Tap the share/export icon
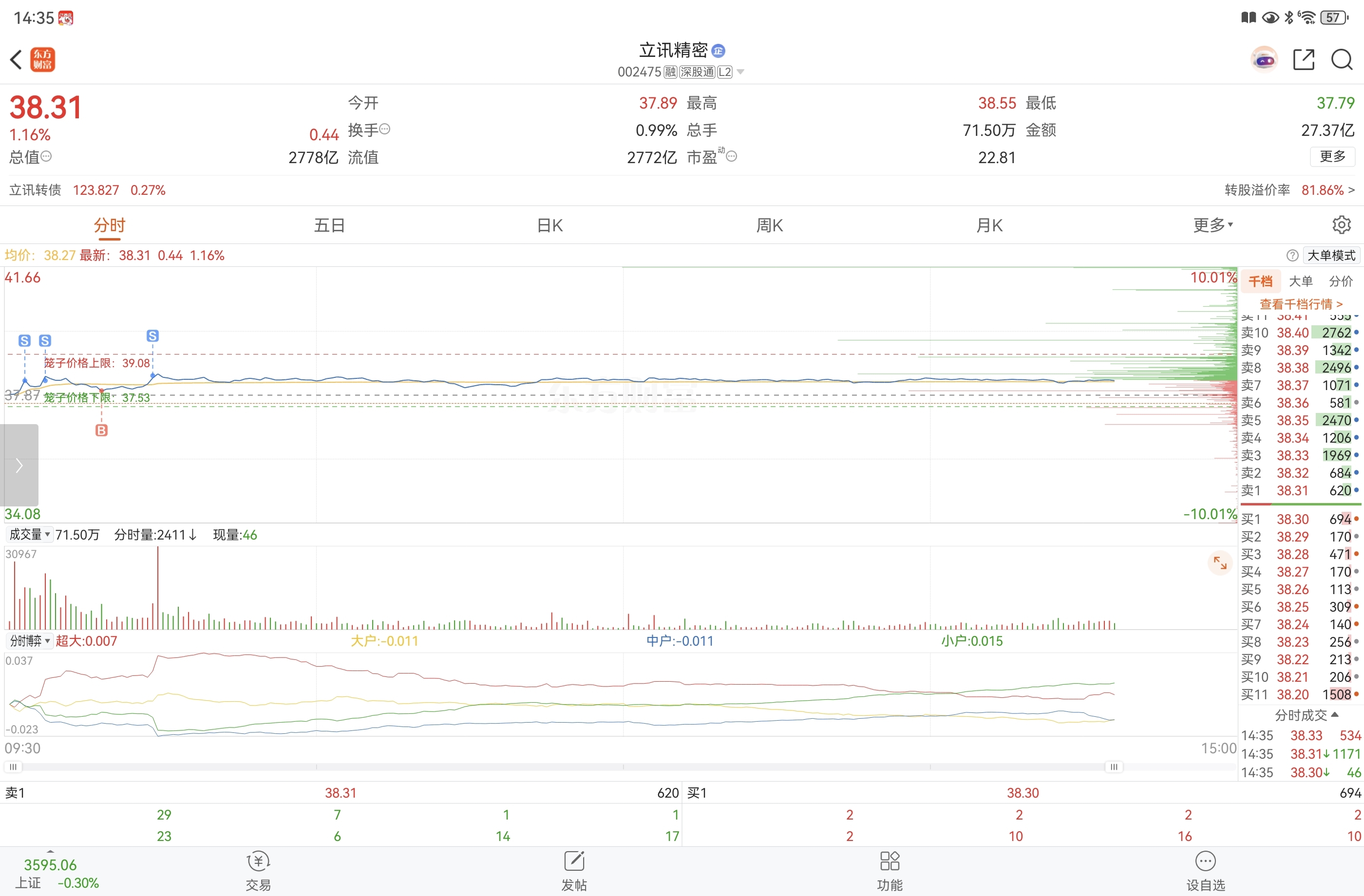1364x896 pixels. 1304,59
